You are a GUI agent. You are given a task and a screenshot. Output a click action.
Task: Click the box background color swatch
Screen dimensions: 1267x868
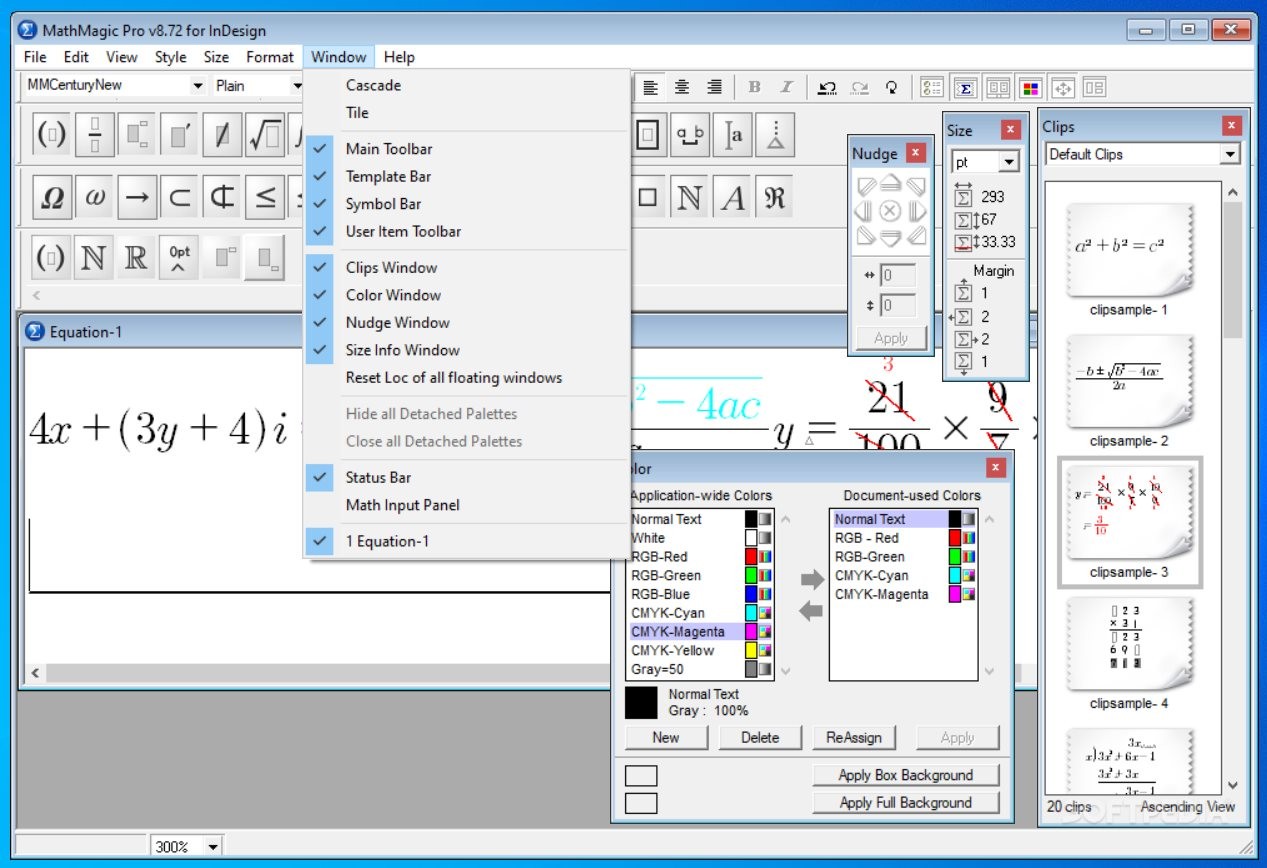641,776
